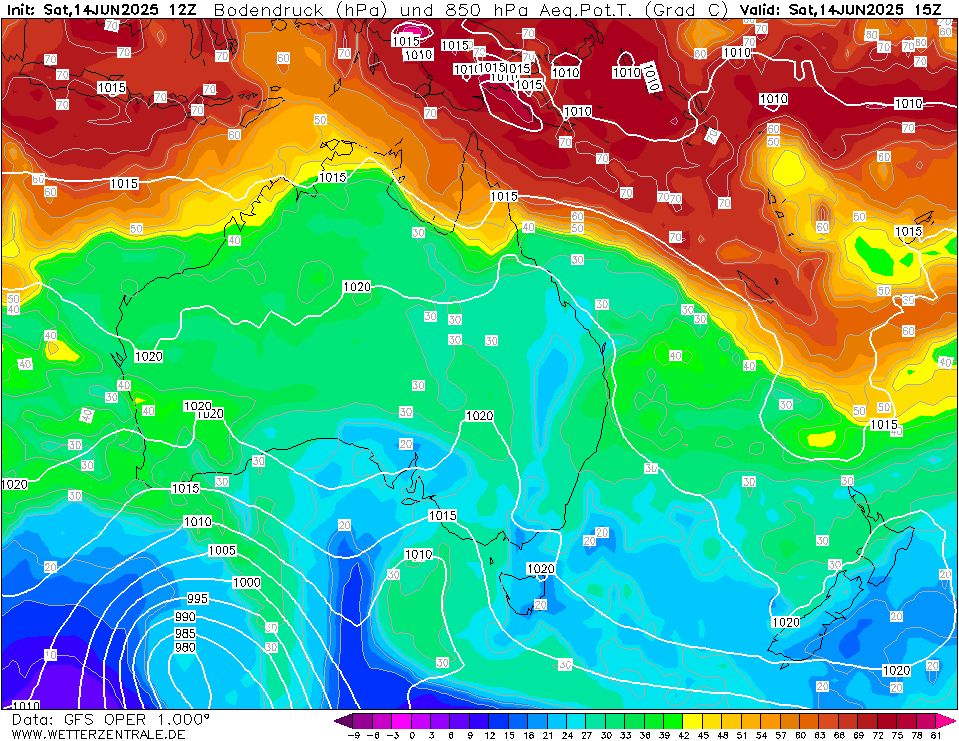Viewport: 959px width, 741px height.
Task: Click the Init: Sat,14JUN2025 12Z header text
Action: [101, 9]
